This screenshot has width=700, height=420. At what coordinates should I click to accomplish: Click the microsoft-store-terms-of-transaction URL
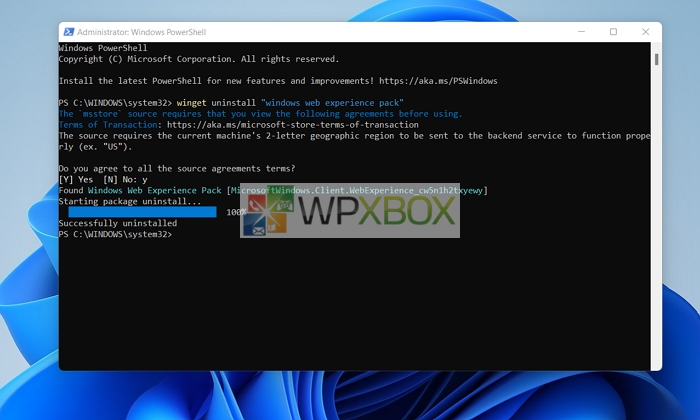pos(293,125)
